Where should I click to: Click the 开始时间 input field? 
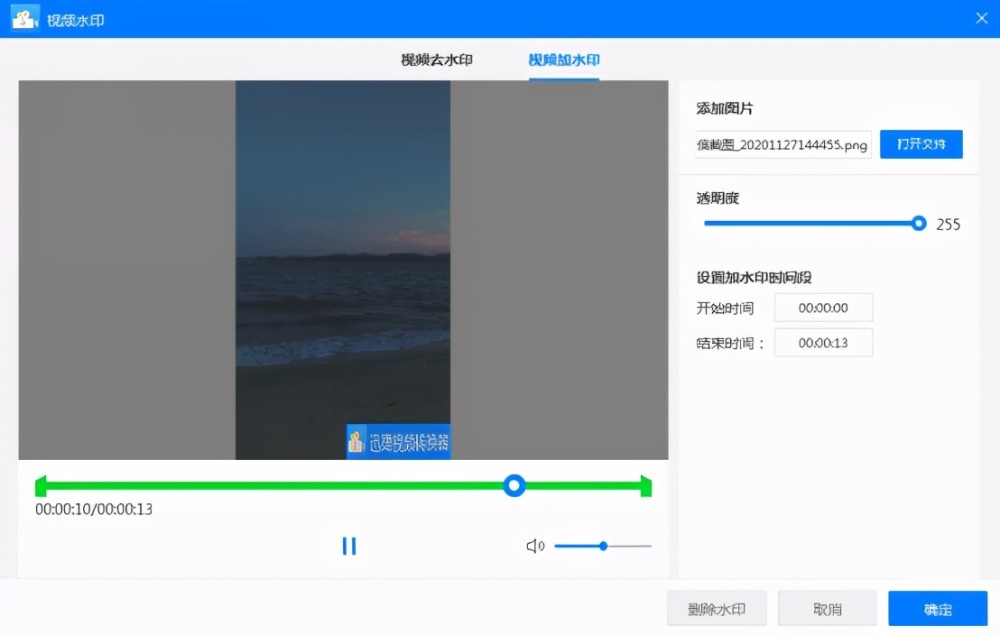pos(823,308)
